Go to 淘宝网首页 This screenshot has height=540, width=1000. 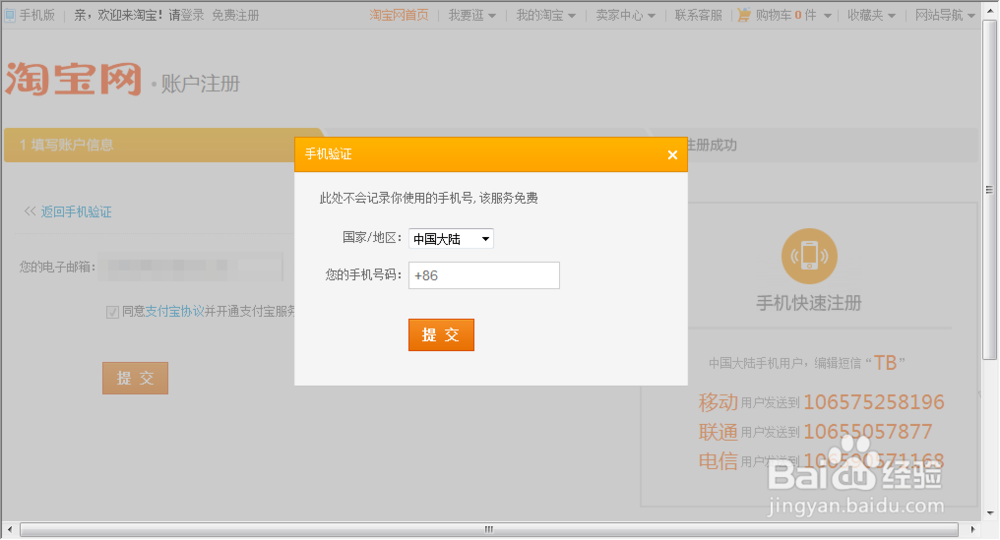pyautogui.click(x=399, y=15)
